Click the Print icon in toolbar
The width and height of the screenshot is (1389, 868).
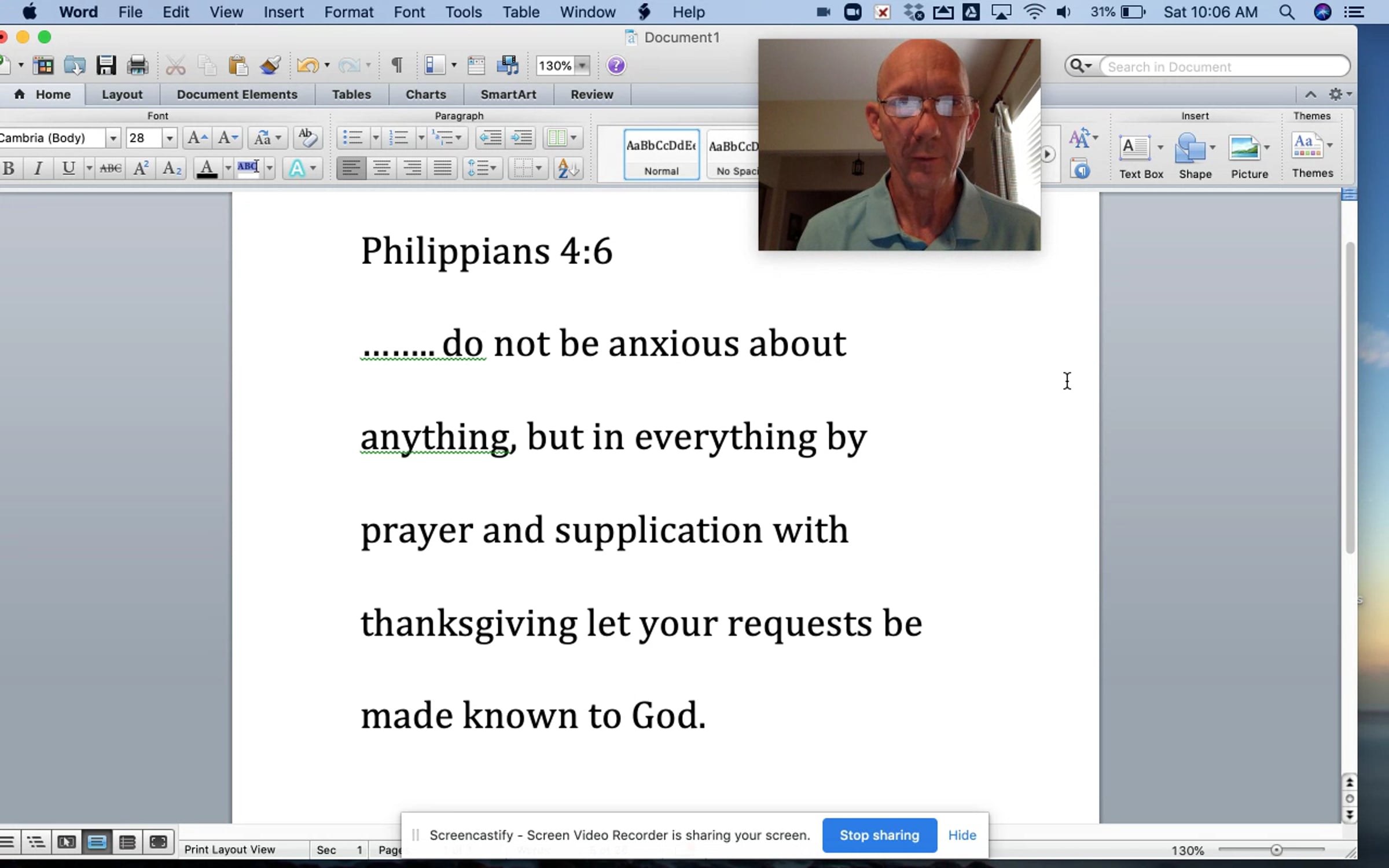(138, 65)
